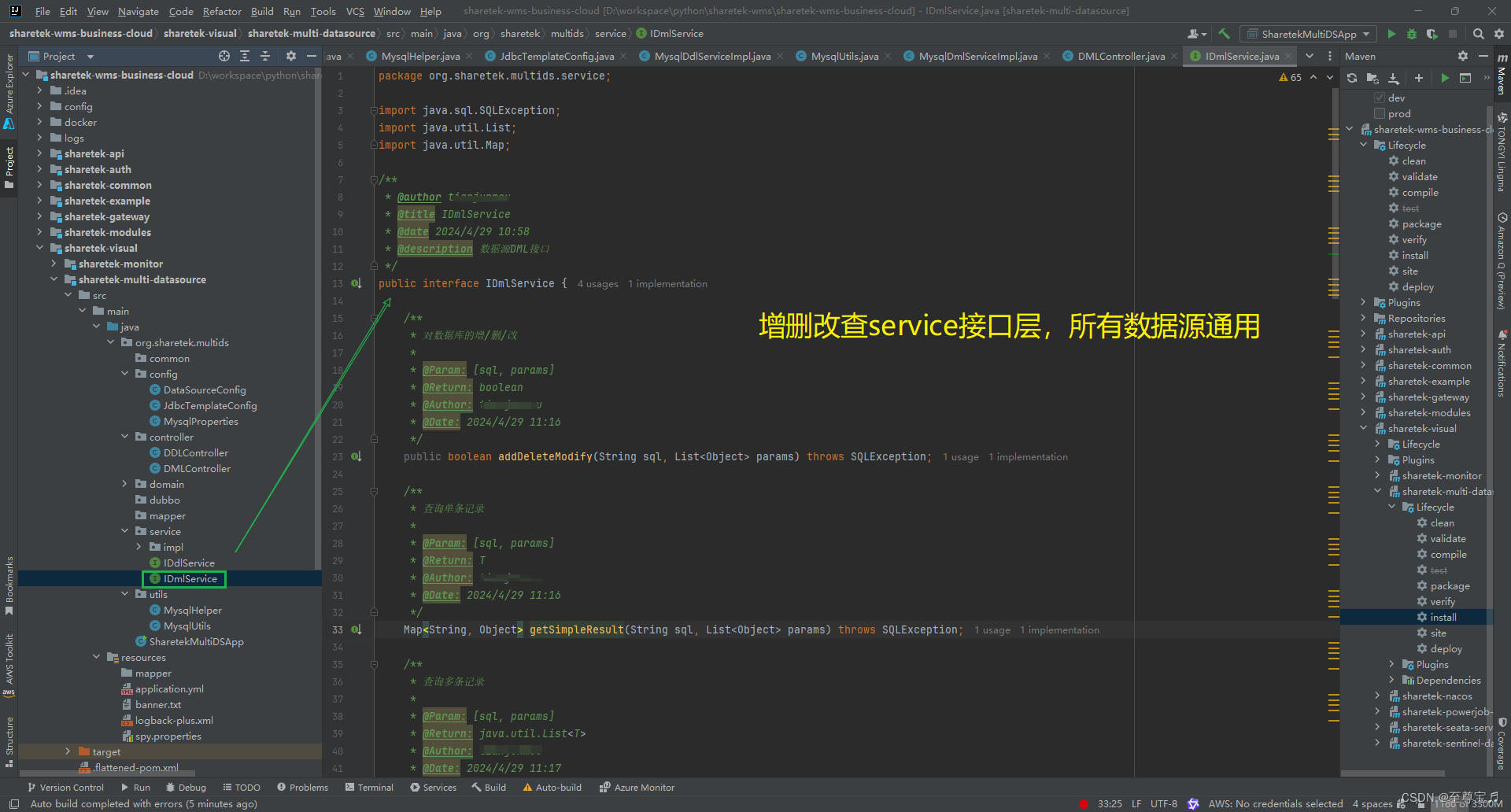The image size is (1511, 812).
Task: Run SharetekMultiDSApp with coverage
Action: point(1432,34)
